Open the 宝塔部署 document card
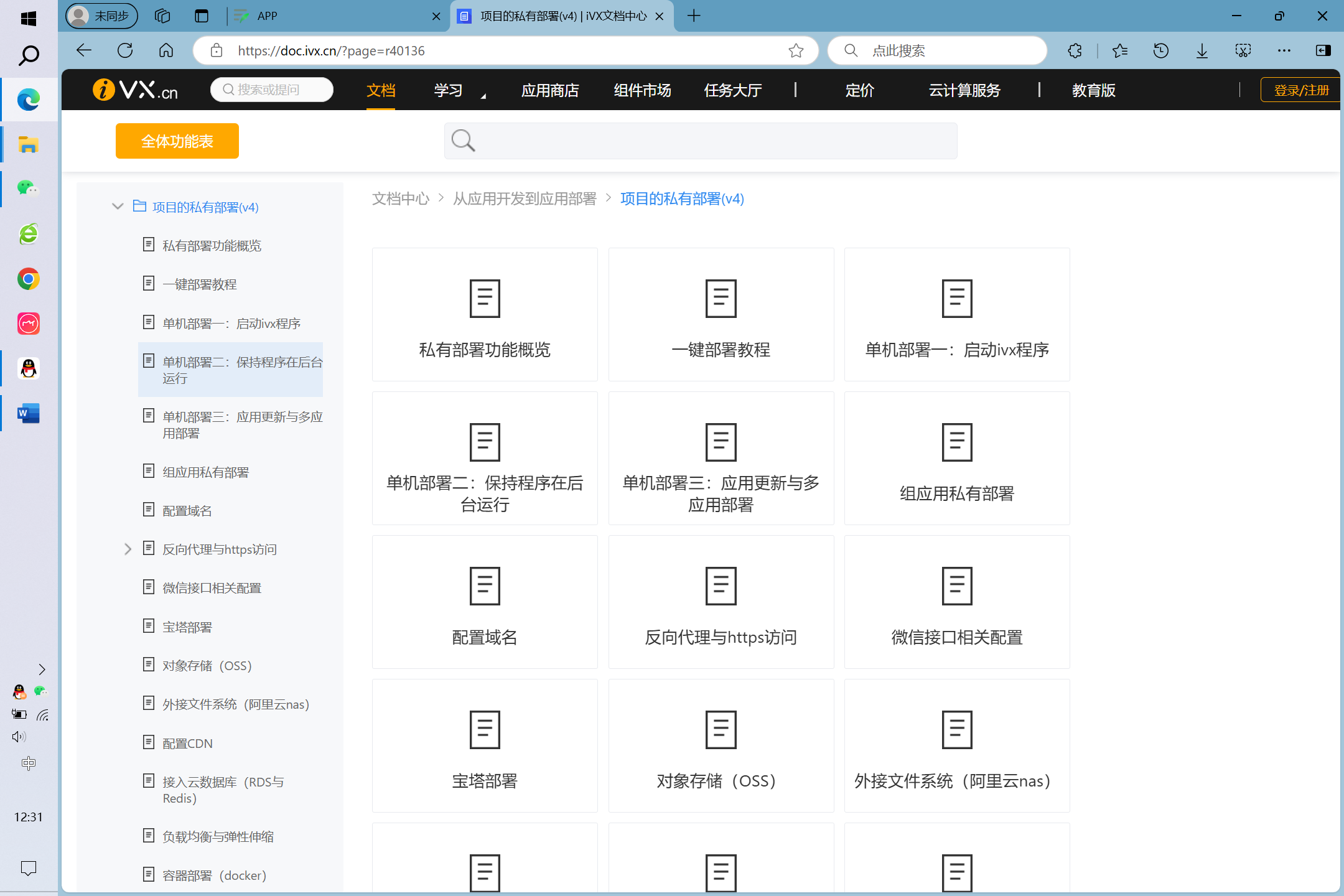 pos(484,745)
